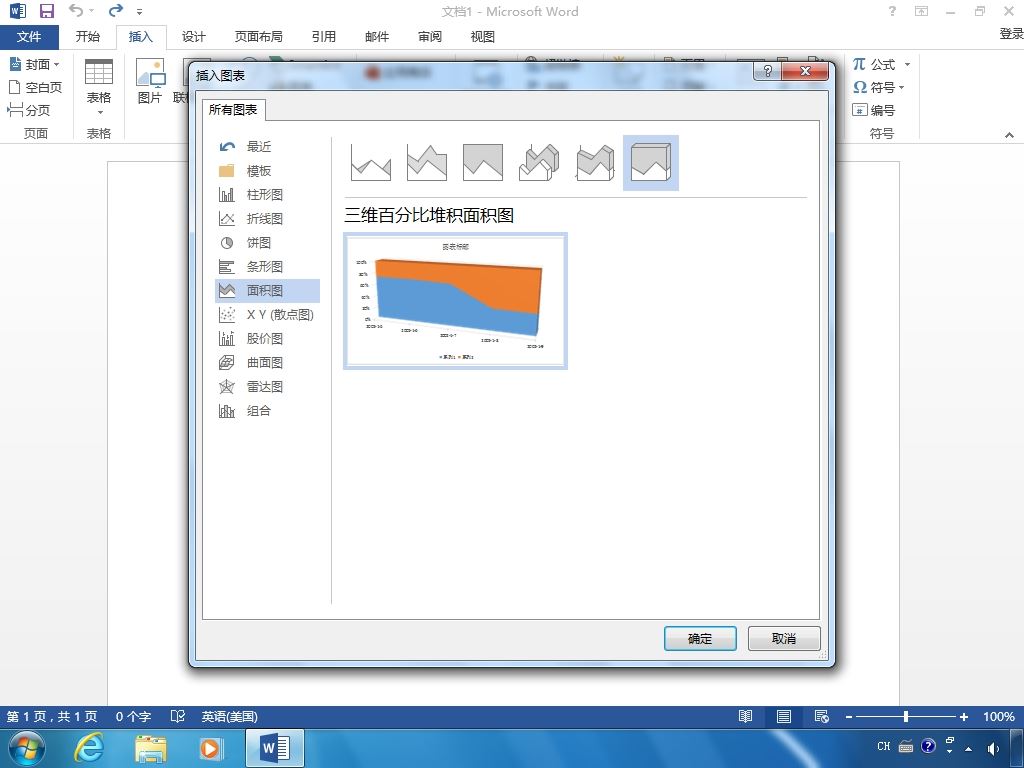1024x768 pixels.
Task: Select the 股价图 stock chart category
Action: click(x=267, y=338)
